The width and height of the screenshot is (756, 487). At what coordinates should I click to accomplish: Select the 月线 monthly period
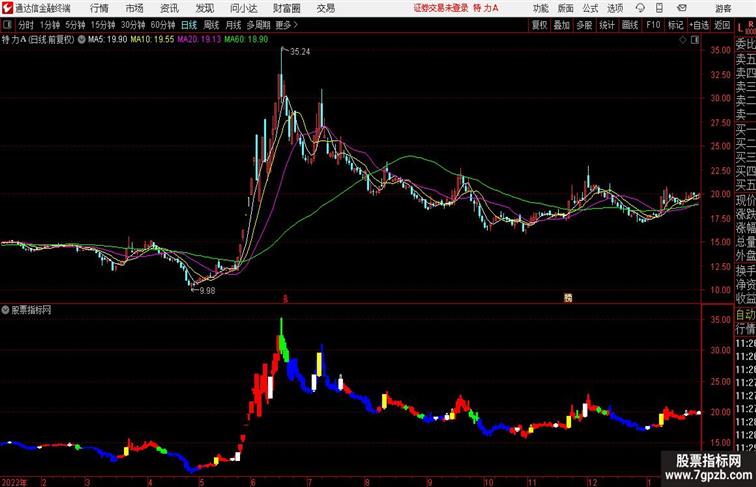[x=233, y=25]
